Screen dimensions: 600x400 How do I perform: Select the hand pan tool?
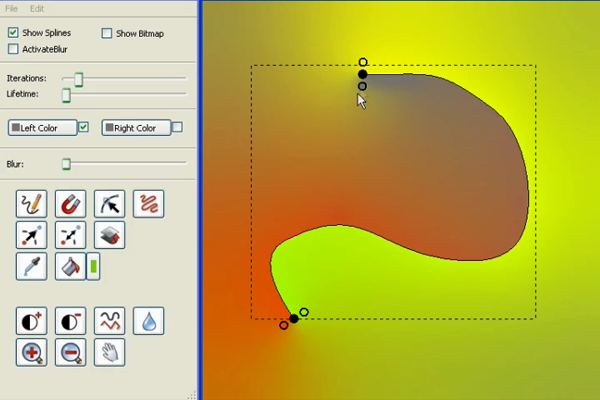click(x=109, y=352)
